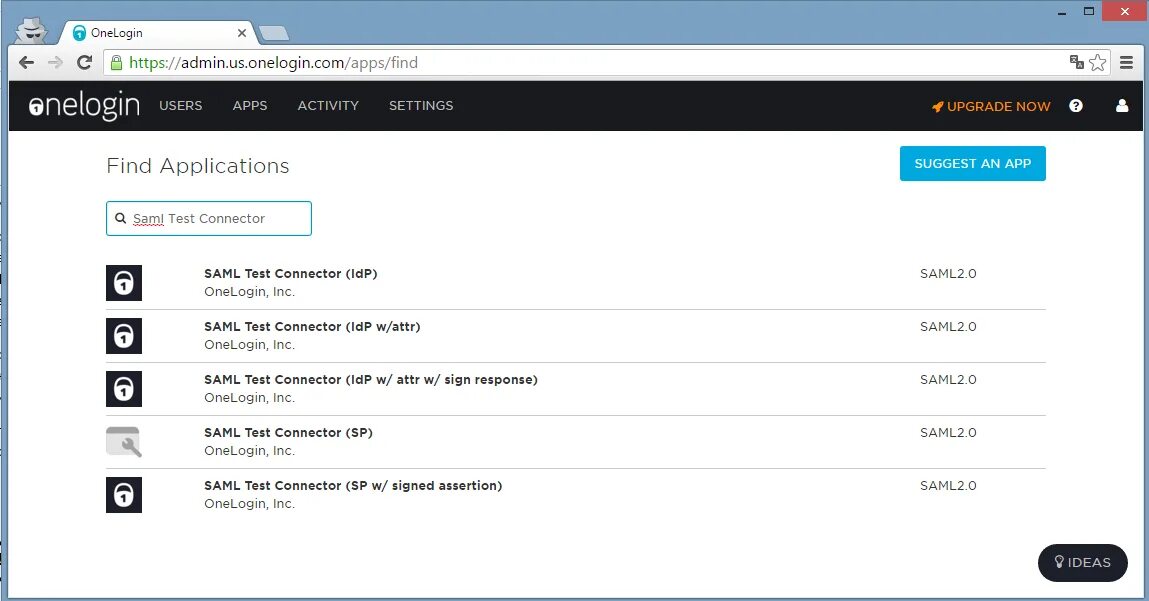Click the Find Applications heading
The image size is (1149, 601).
coord(198,166)
